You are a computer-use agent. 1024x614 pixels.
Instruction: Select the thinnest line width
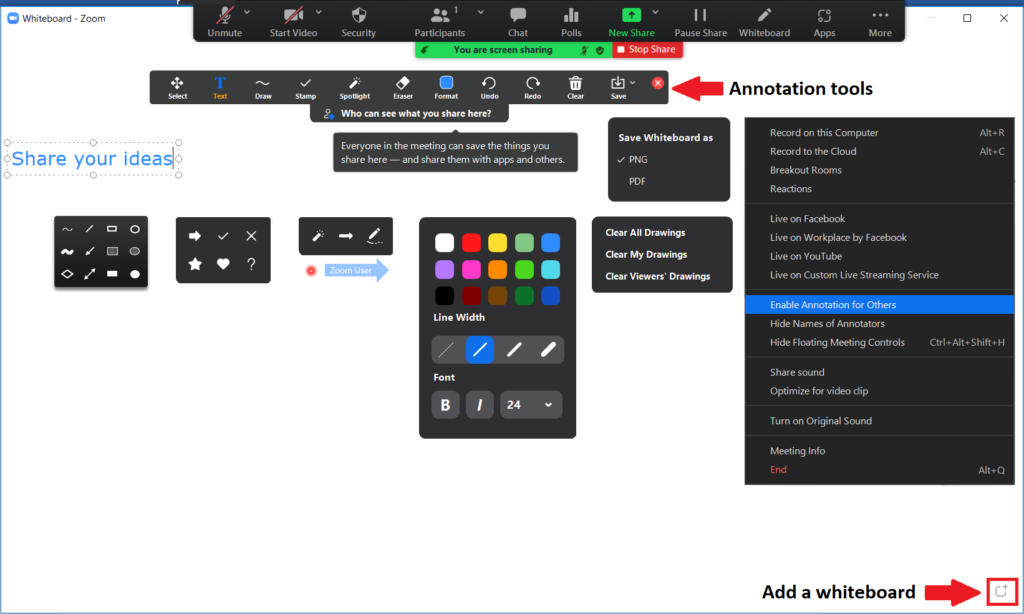(445, 350)
